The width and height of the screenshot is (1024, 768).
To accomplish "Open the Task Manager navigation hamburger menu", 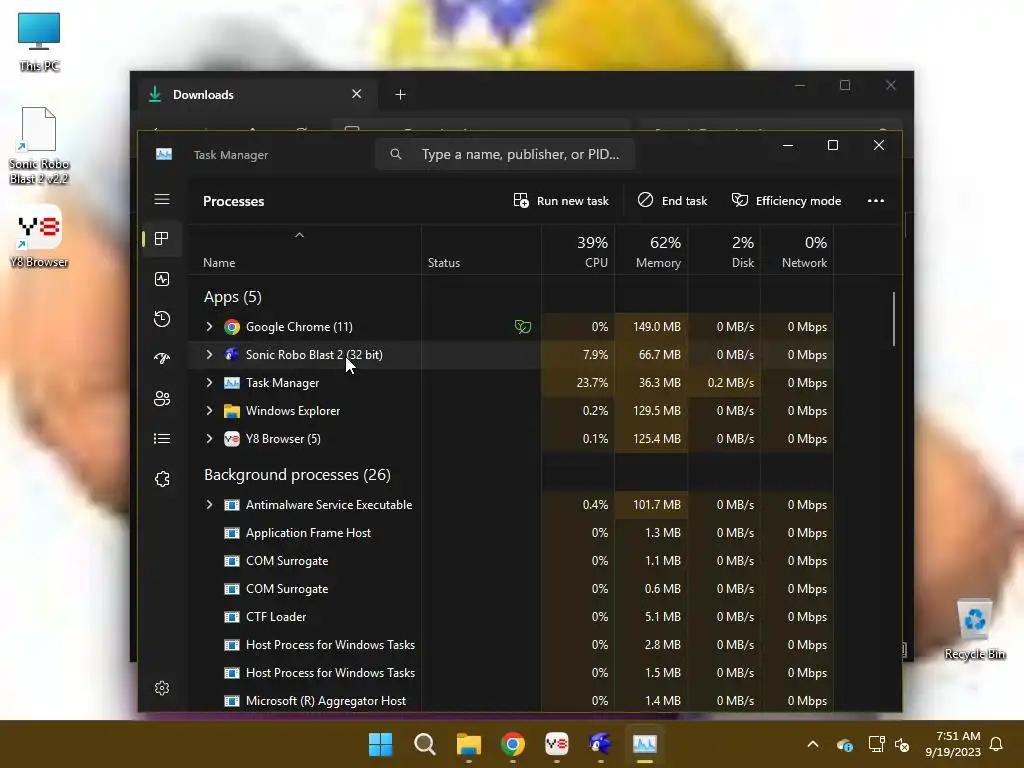I will [162, 199].
